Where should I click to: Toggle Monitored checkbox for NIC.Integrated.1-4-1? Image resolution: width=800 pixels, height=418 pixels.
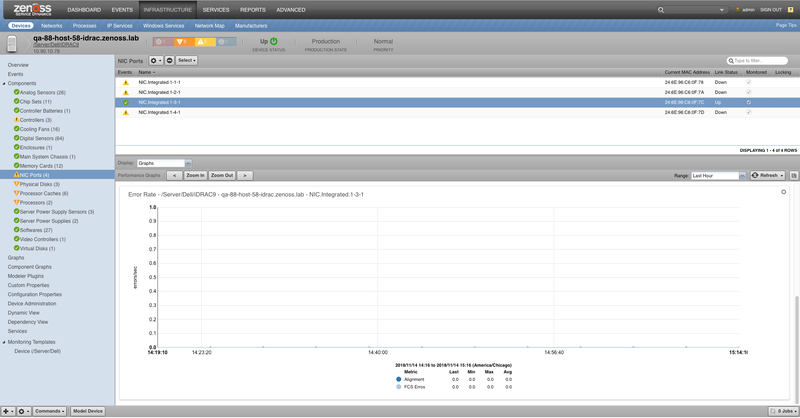click(x=748, y=112)
